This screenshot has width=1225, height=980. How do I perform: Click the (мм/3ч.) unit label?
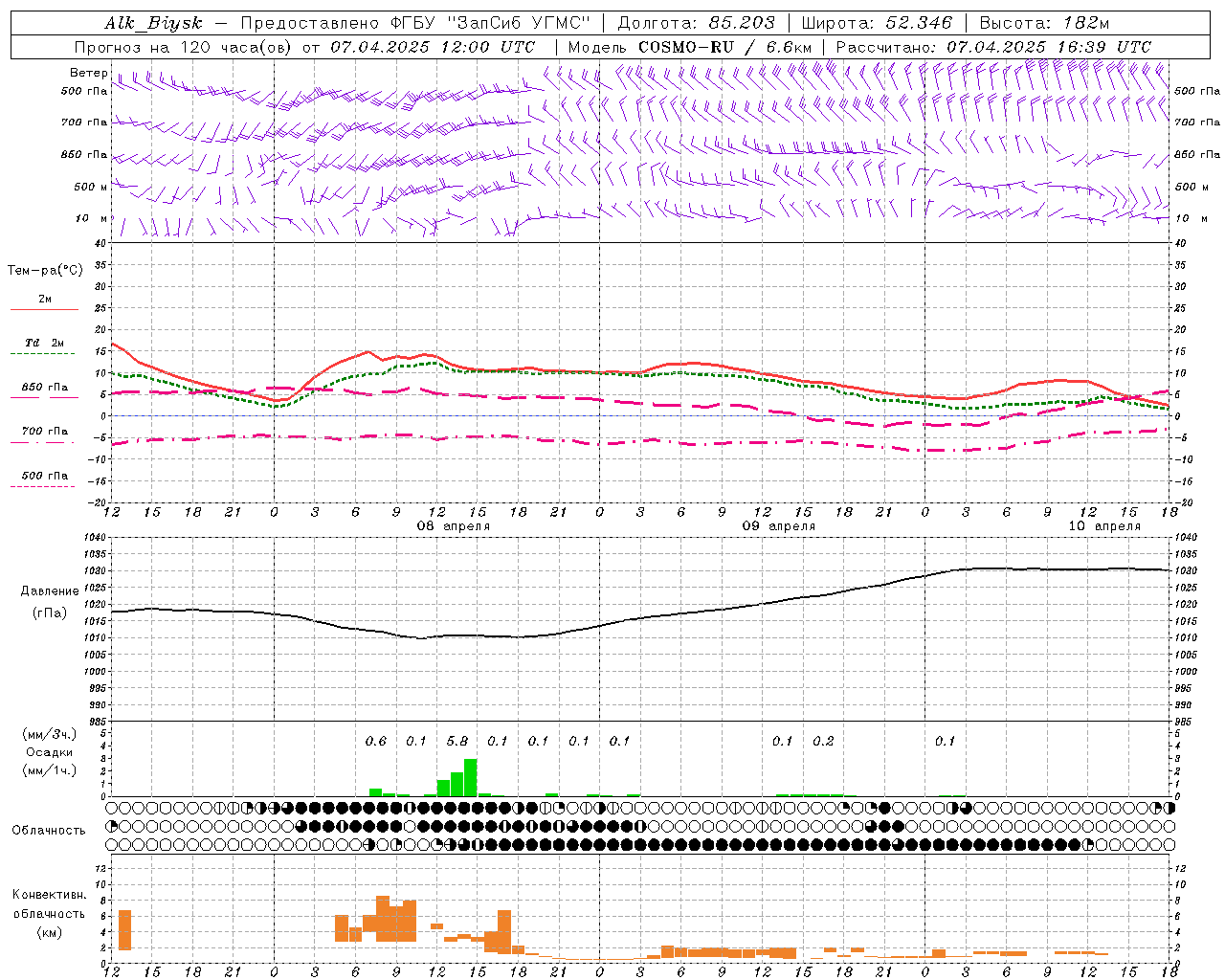click(50, 734)
